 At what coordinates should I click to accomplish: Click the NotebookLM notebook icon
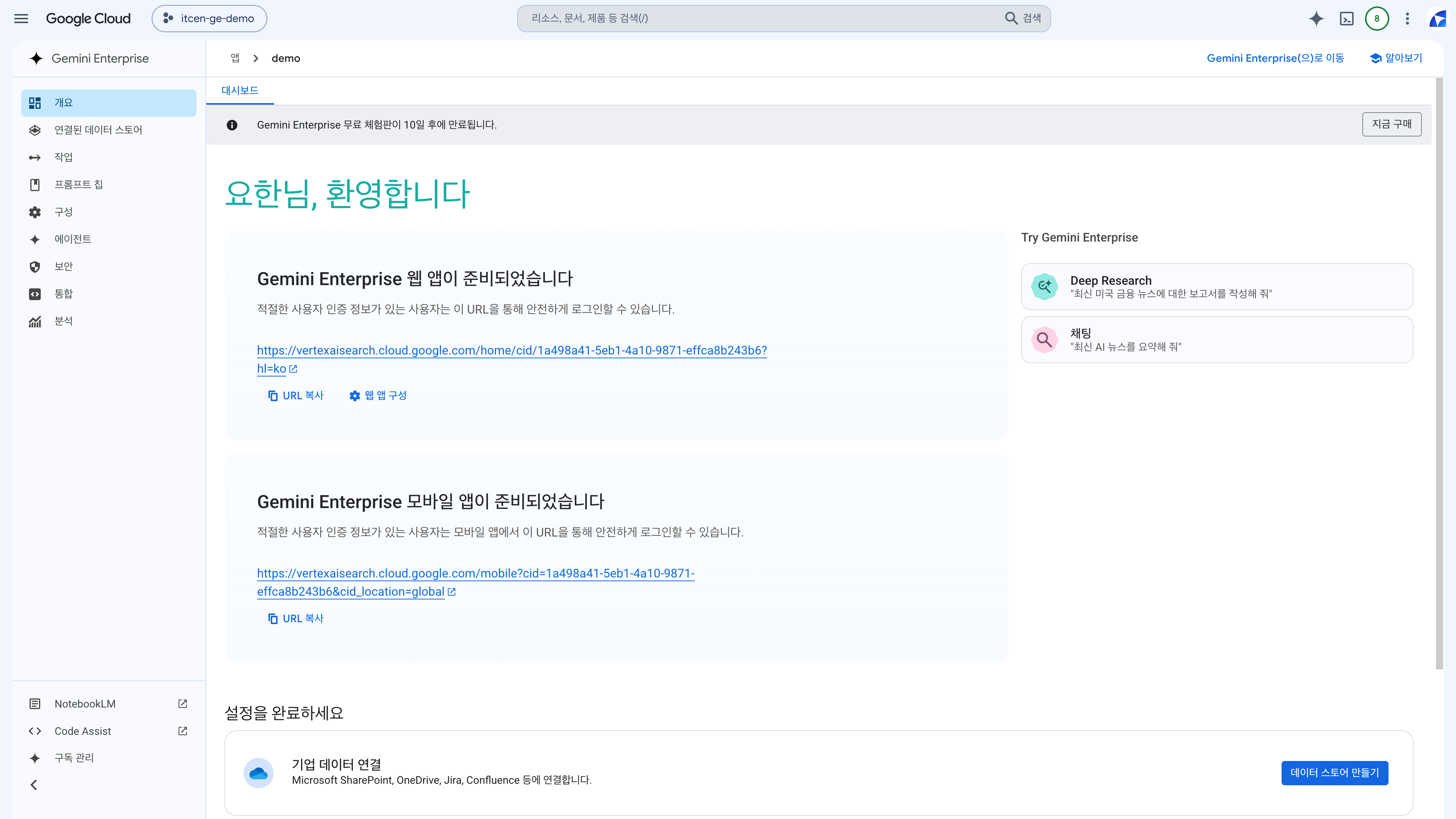coord(35,704)
